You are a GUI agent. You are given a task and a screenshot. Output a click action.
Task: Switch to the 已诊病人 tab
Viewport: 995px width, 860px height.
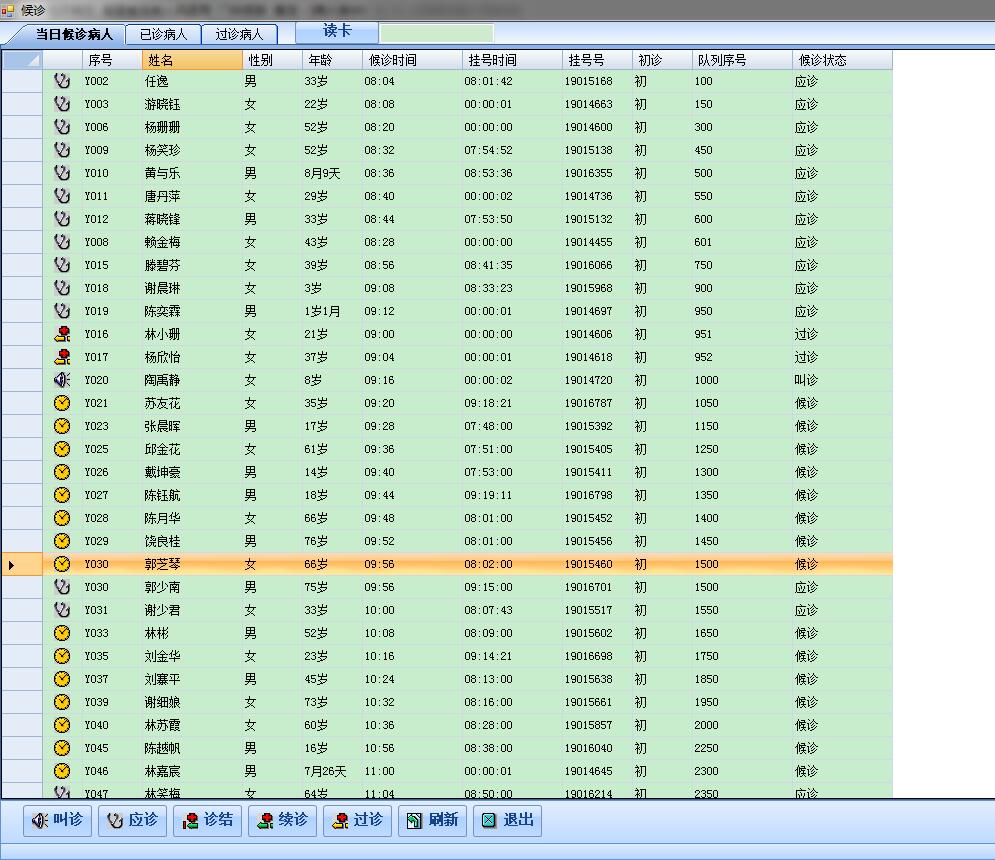point(163,34)
